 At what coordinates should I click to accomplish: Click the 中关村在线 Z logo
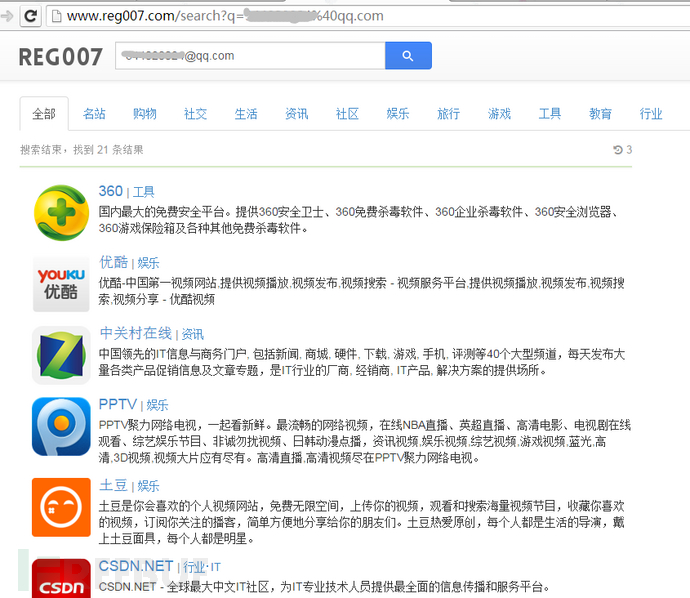coord(61,355)
